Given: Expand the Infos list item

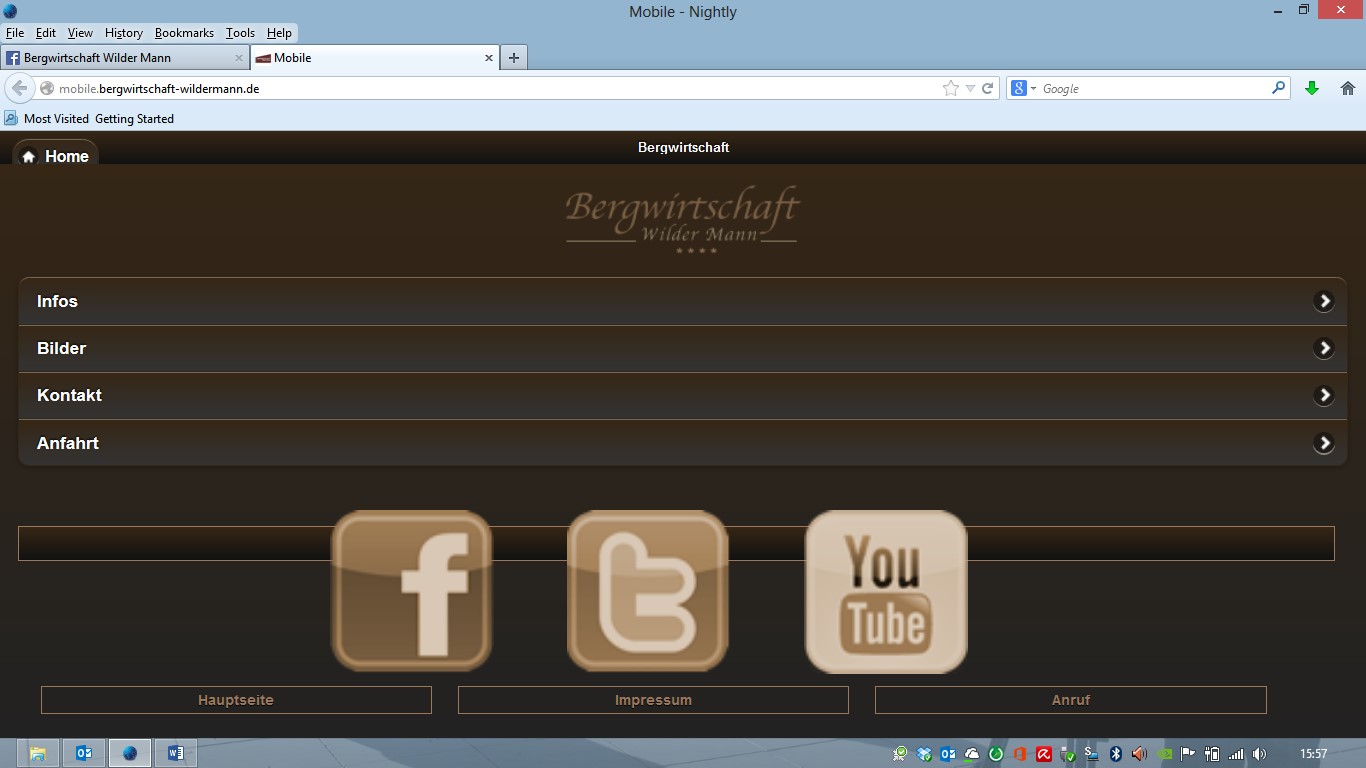Looking at the screenshot, I should coord(682,301).
